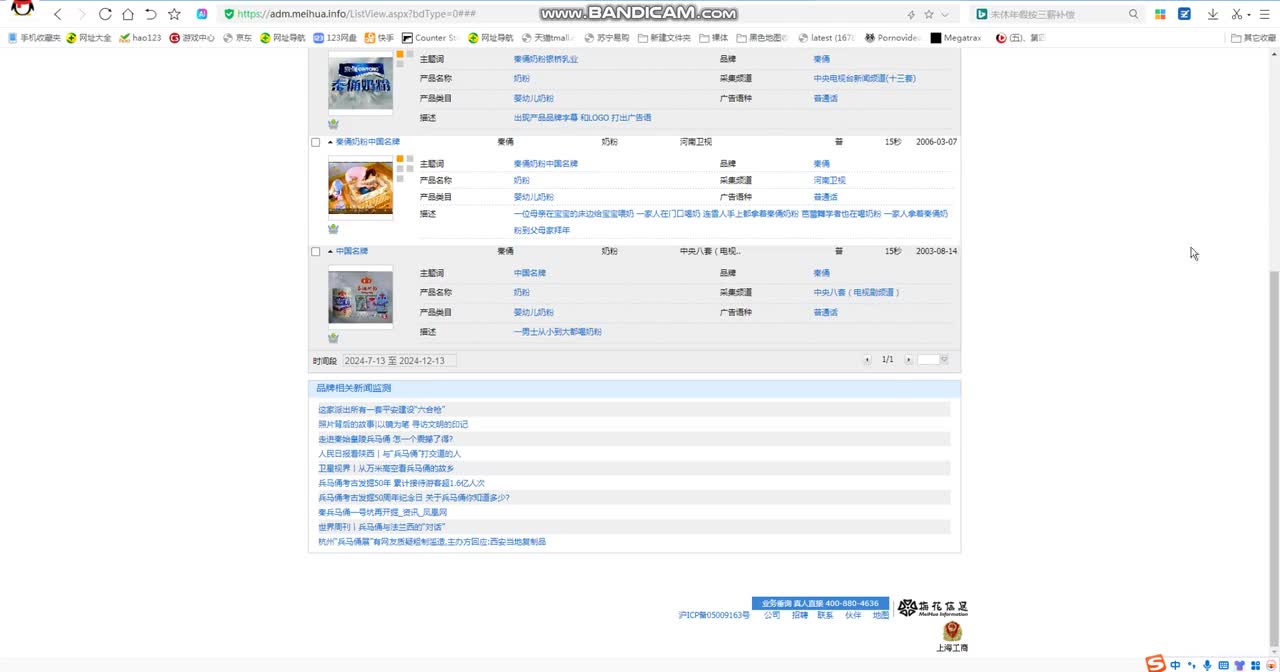Open the downloads arrow icon
The height and width of the screenshot is (672, 1280).
pyautogui.click(x=1213, y=14)
